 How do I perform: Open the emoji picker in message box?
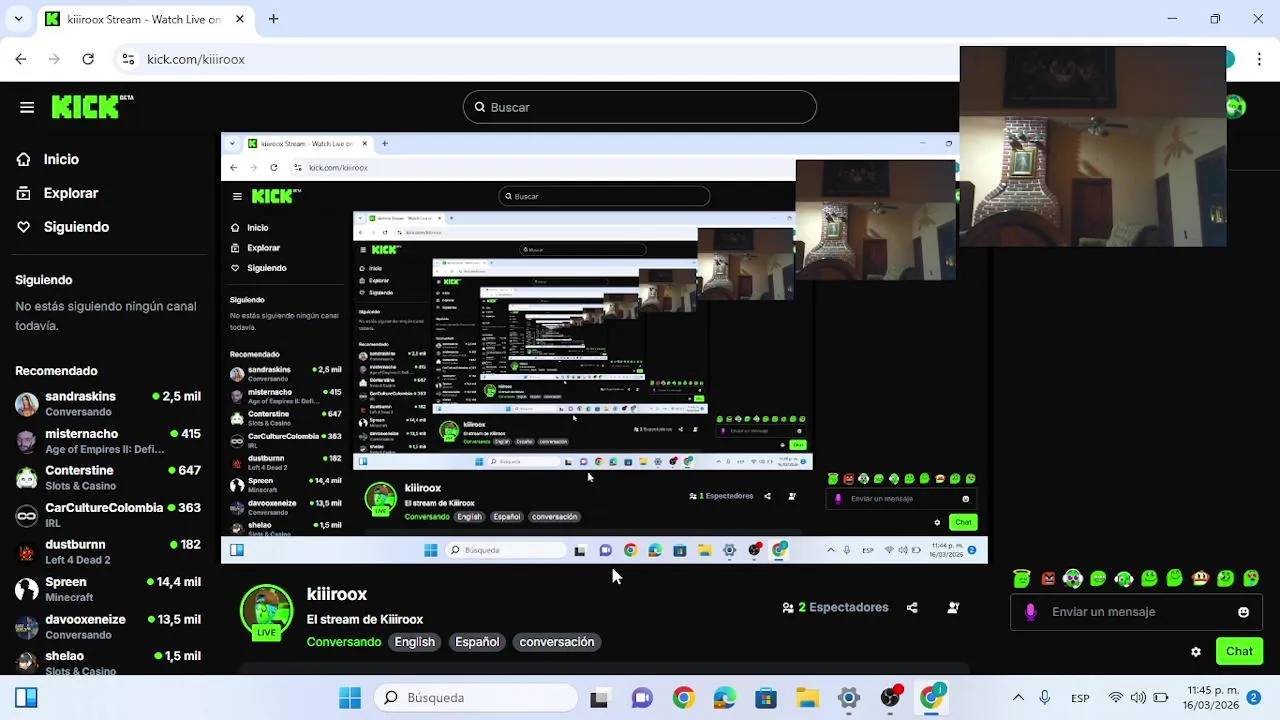point(1243,612)
